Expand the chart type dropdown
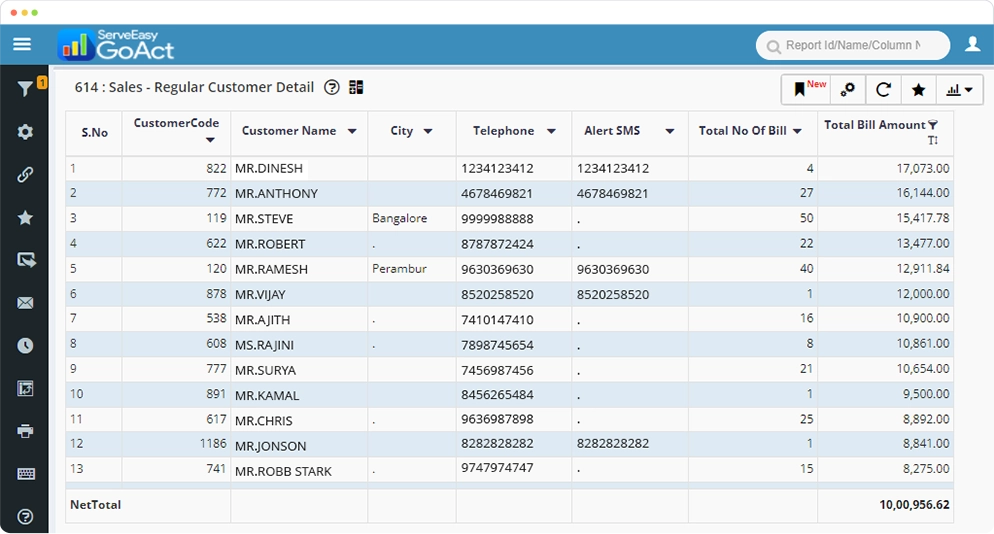This screenshot has height=534, width=994. coord(958,90)
